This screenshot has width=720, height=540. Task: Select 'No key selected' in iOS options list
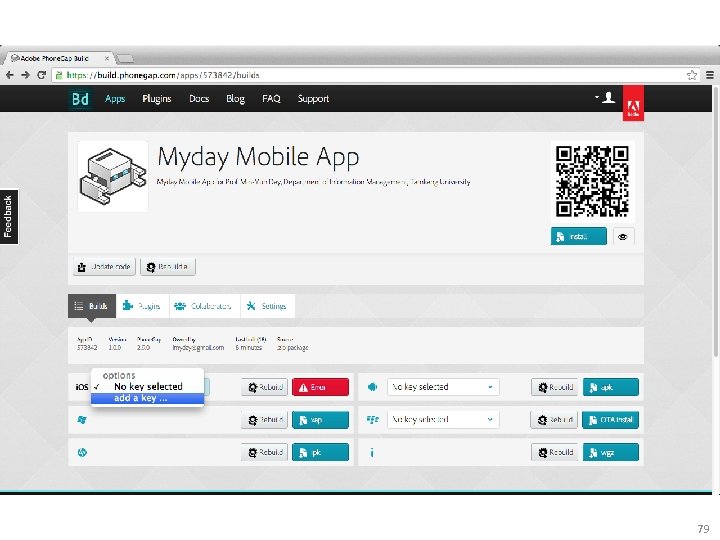[x=147, y=387]
